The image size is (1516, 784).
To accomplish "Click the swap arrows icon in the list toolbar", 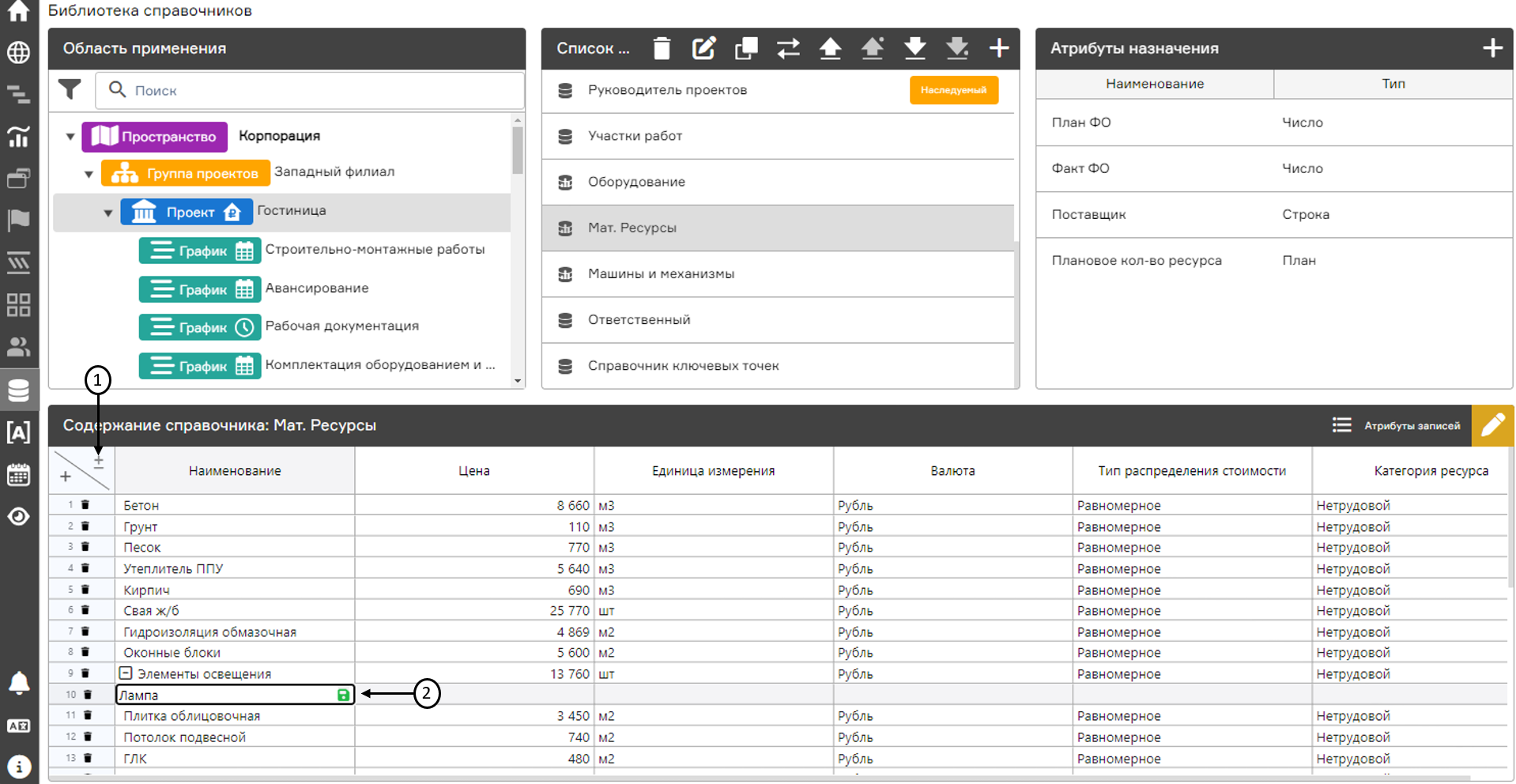I will pos(788,48).
